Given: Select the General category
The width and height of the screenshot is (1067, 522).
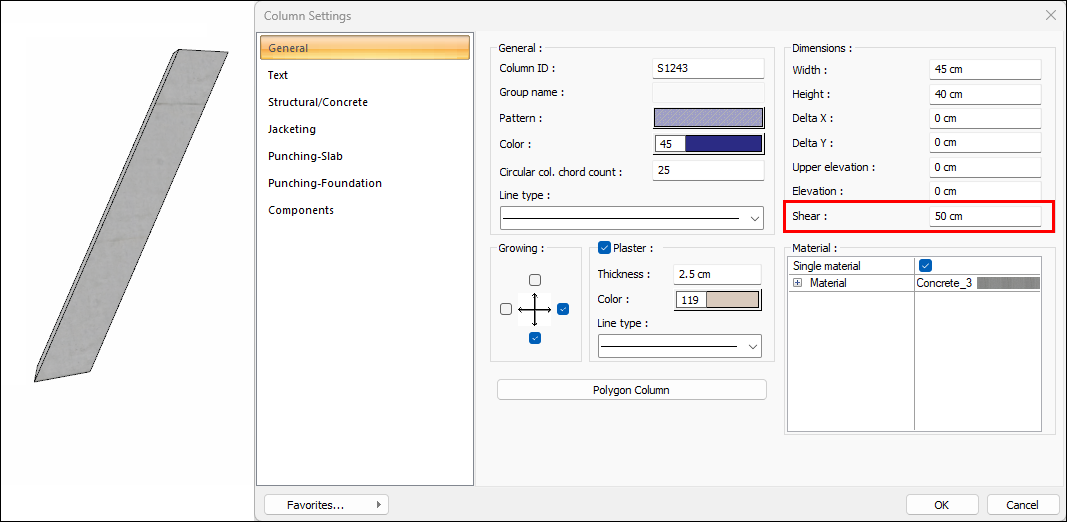Looking at the screenshot, I should [365, 48].
